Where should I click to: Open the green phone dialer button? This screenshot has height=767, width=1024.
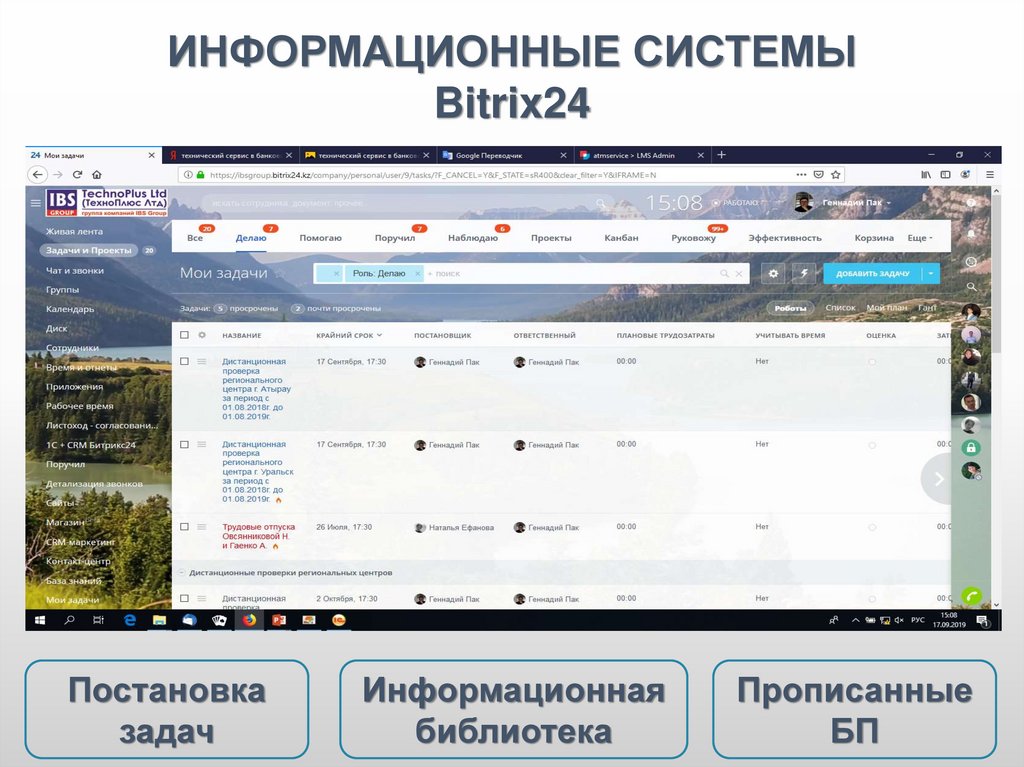pos(972,595)
